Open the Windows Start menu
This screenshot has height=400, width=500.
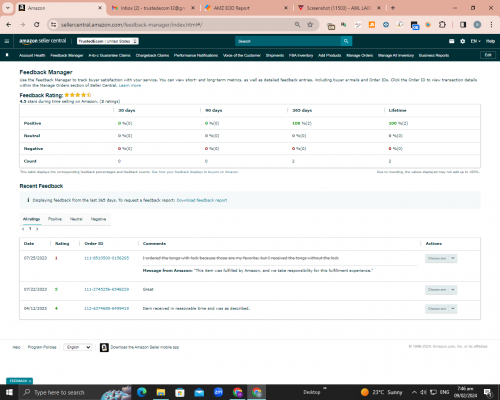coord(9,392)
